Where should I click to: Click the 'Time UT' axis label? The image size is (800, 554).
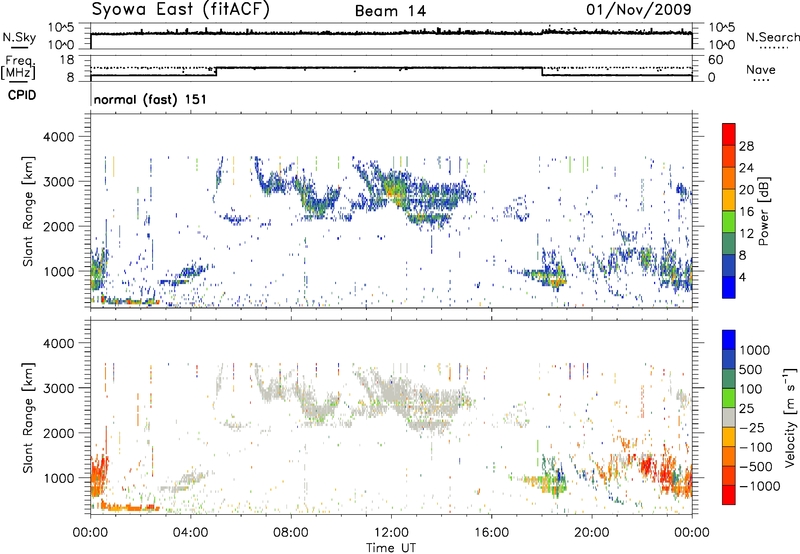(x=391, y=548)
